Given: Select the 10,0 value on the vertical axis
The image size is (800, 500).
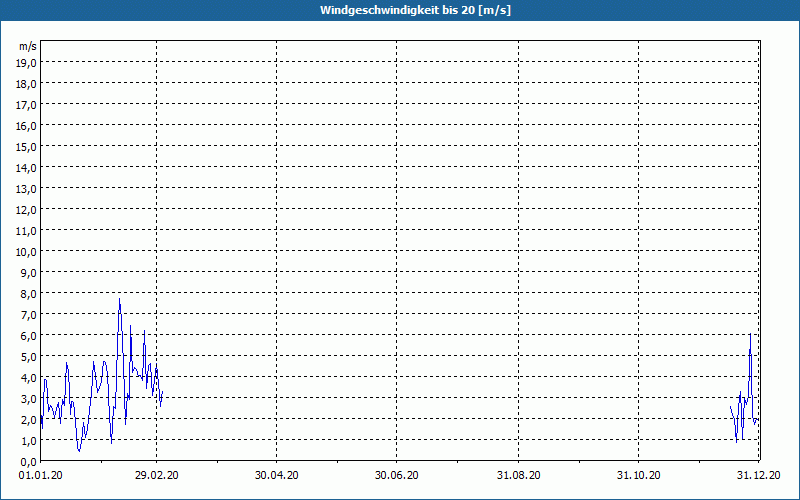Looking at the screenshot, I should [27, 251].
